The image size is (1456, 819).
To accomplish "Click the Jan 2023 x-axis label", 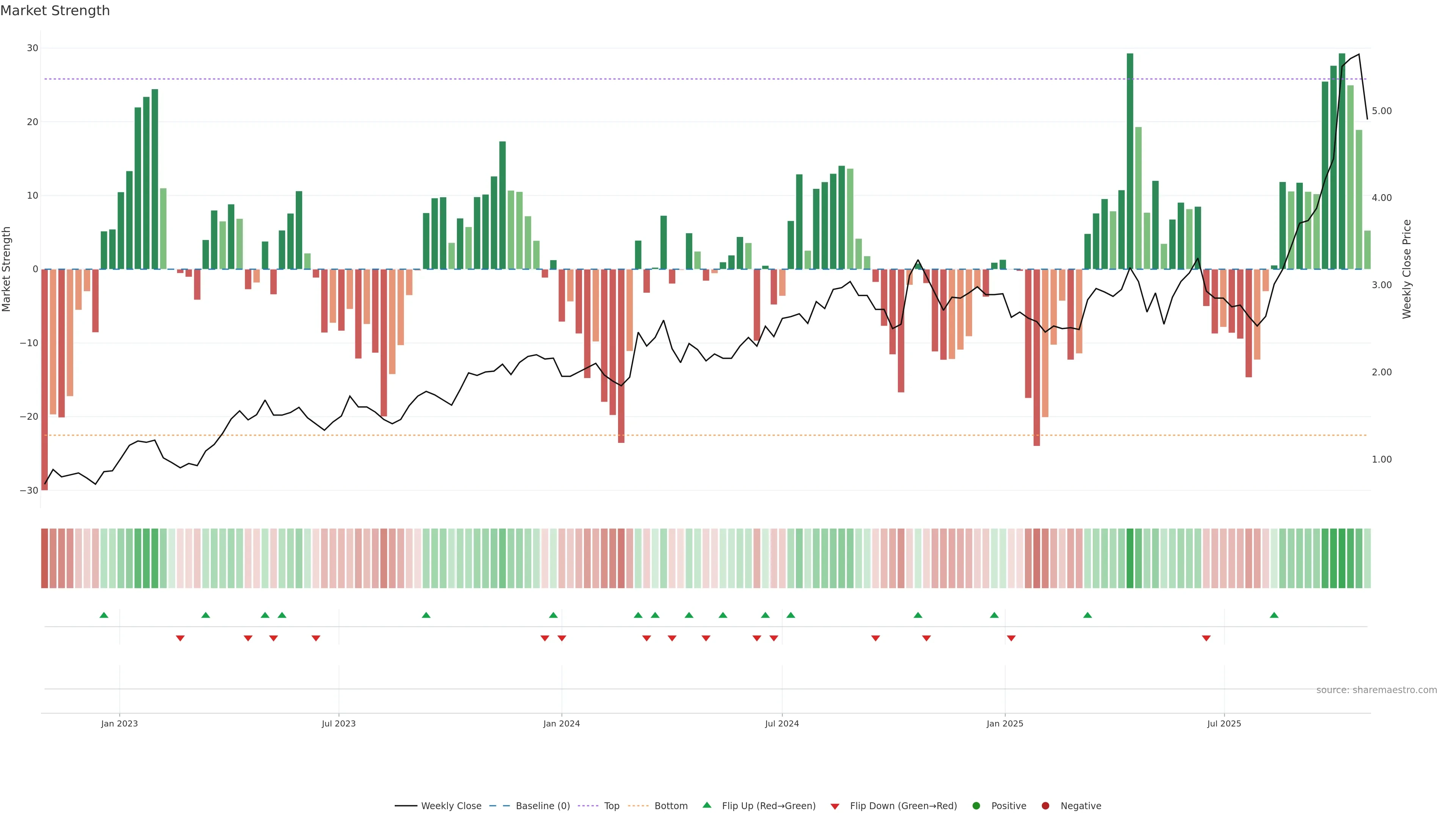I will tap(119, 723).
